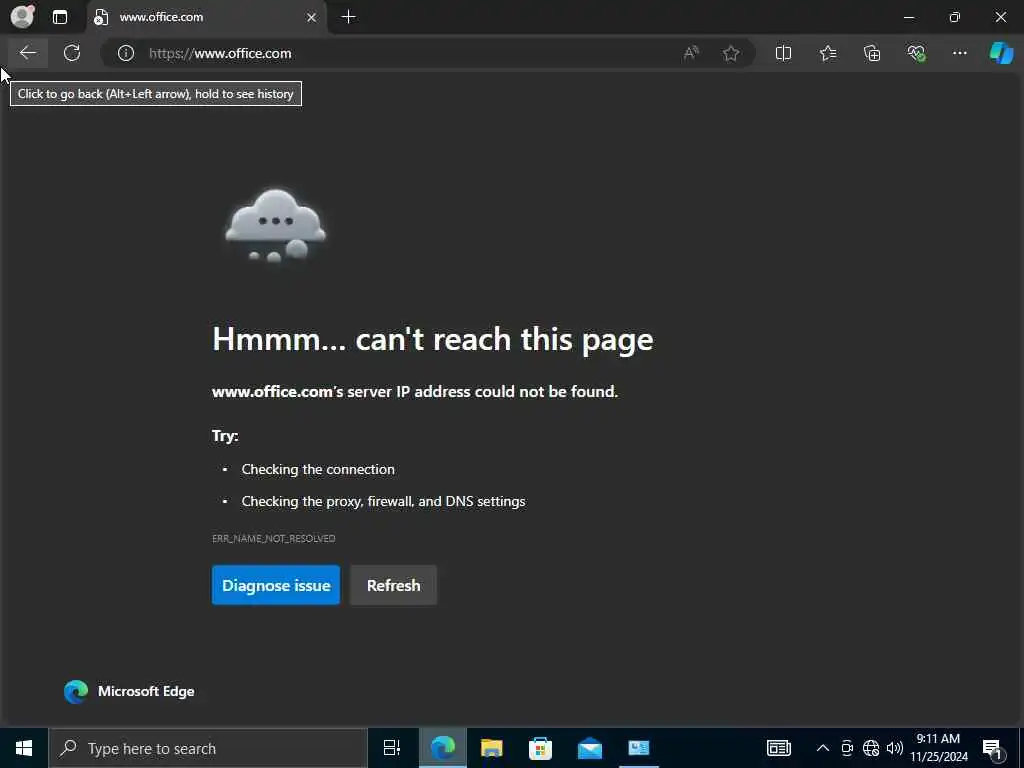Open the network globe tray icon
Image resolution: width=1024 pixels, height=768 pixels.
coord(871,748)
